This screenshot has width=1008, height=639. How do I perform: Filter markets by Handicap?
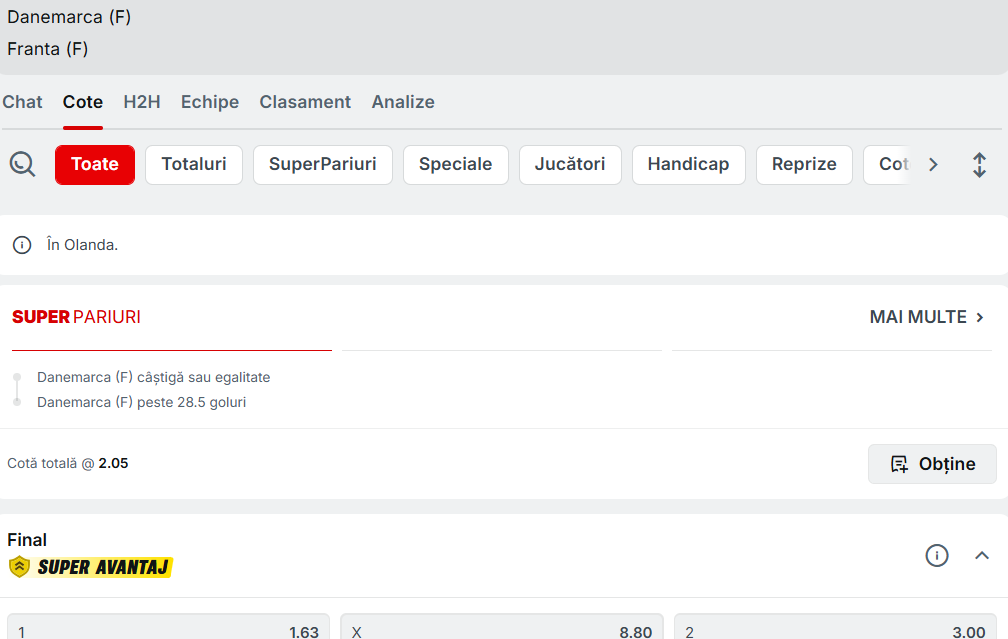coord(688,165)
